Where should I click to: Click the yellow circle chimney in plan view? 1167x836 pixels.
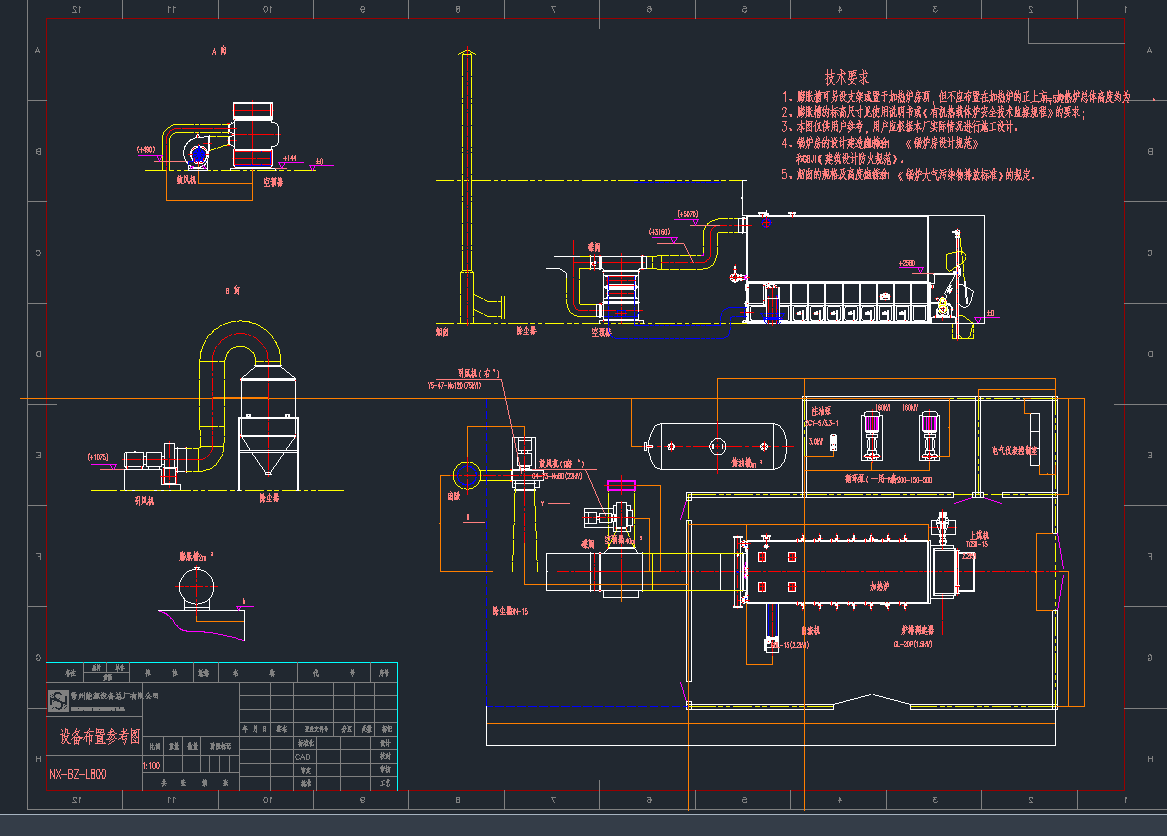point(467,474)
